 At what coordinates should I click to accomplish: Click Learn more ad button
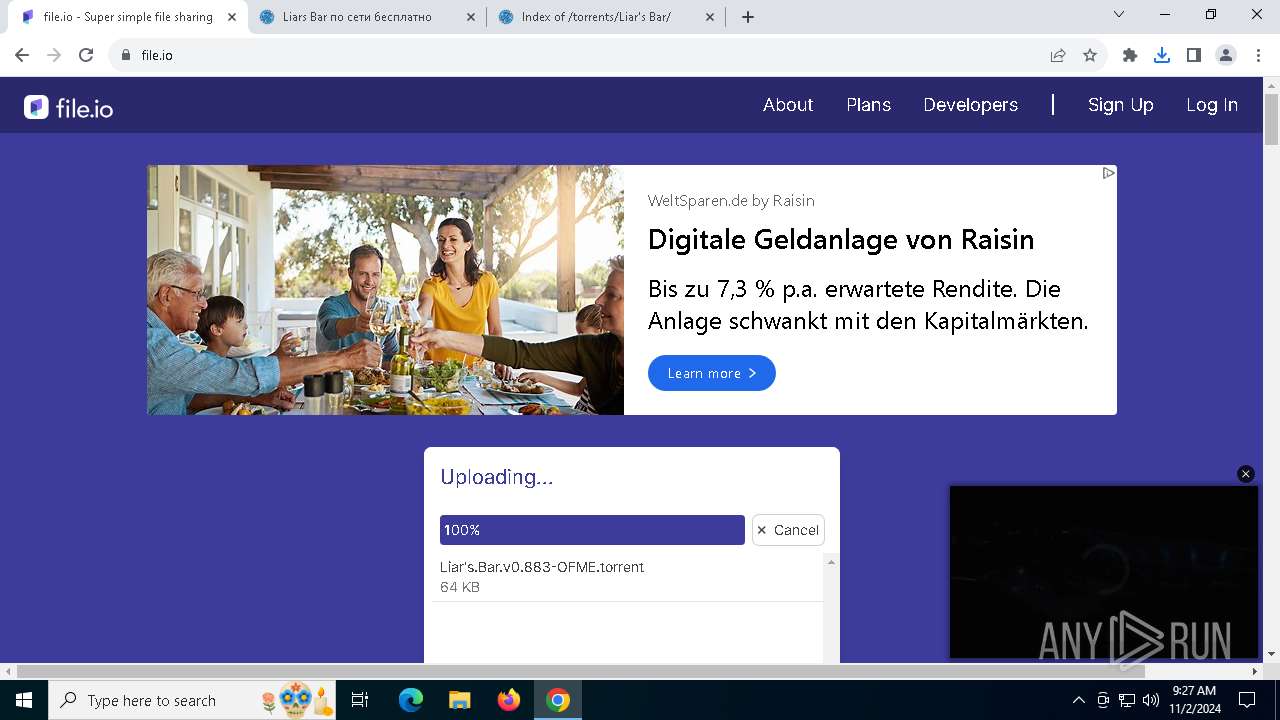click(712, 373)
